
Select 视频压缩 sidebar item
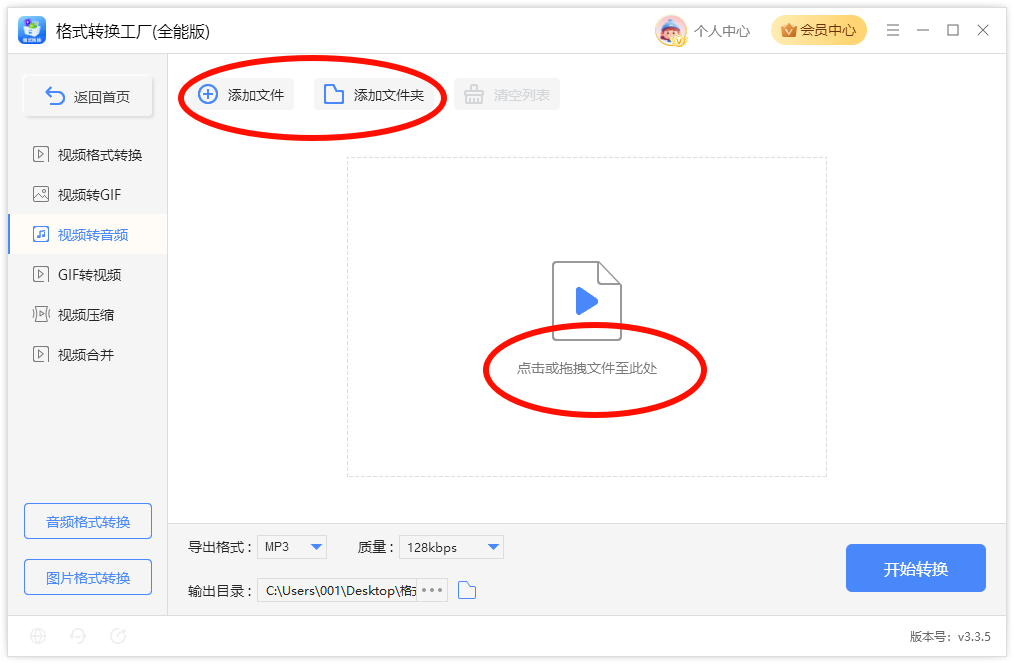click(88, 315)
